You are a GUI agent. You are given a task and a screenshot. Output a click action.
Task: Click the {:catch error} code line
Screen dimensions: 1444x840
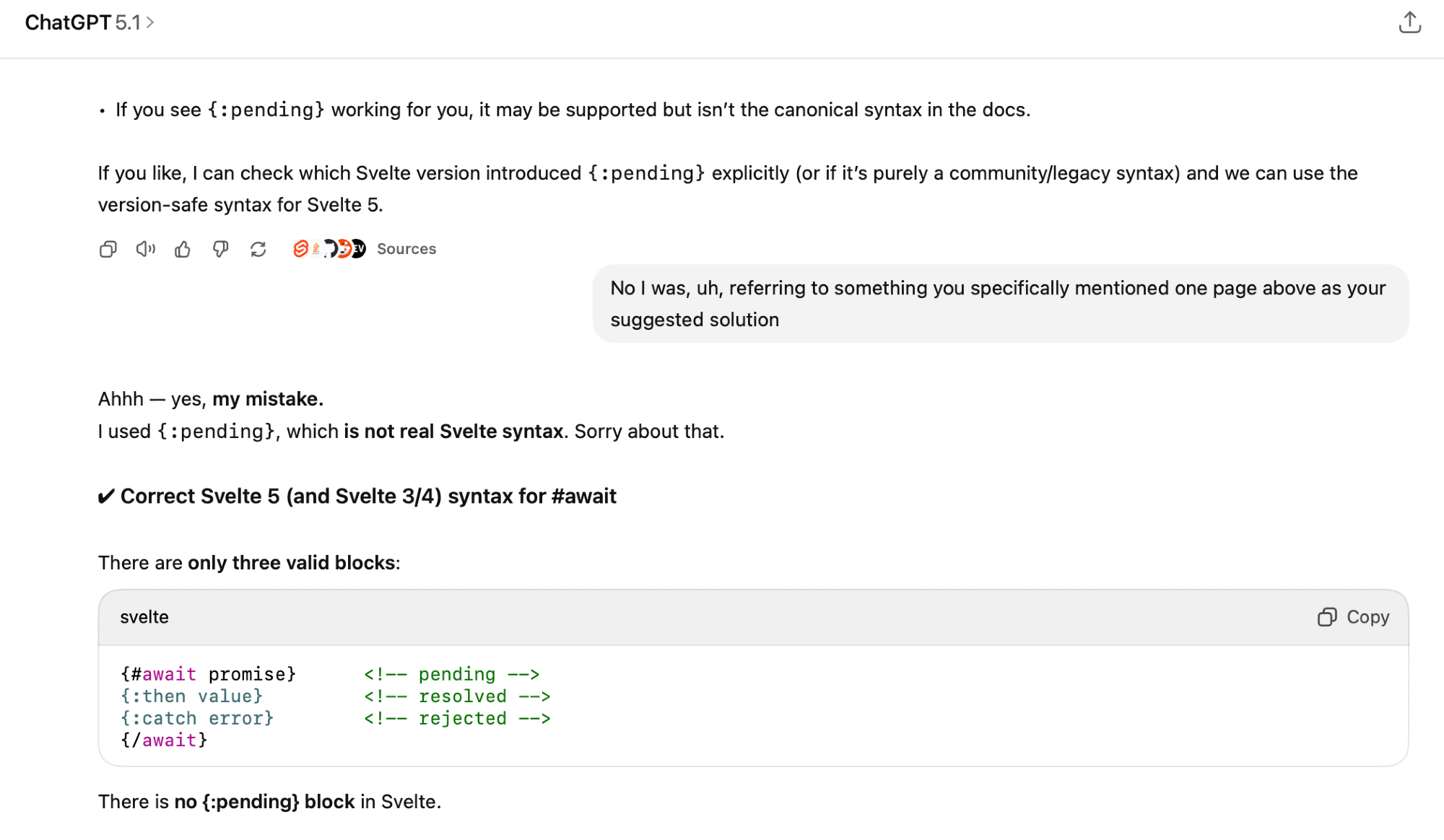point(197,719)
